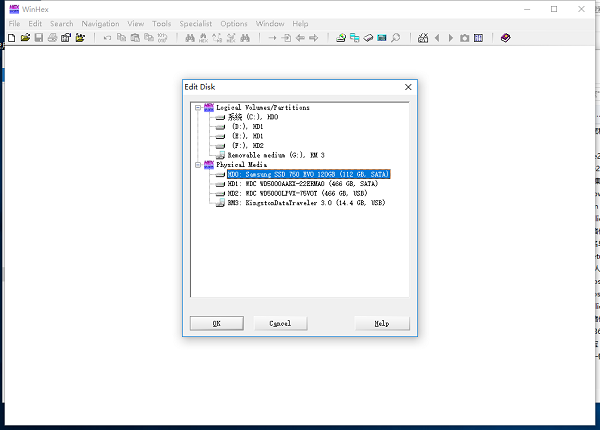Image resolution: width=600 pixels, height=430 pixels.
Task: Click the binary 1010 toolbar icon
Action: [x=163, y=38]
